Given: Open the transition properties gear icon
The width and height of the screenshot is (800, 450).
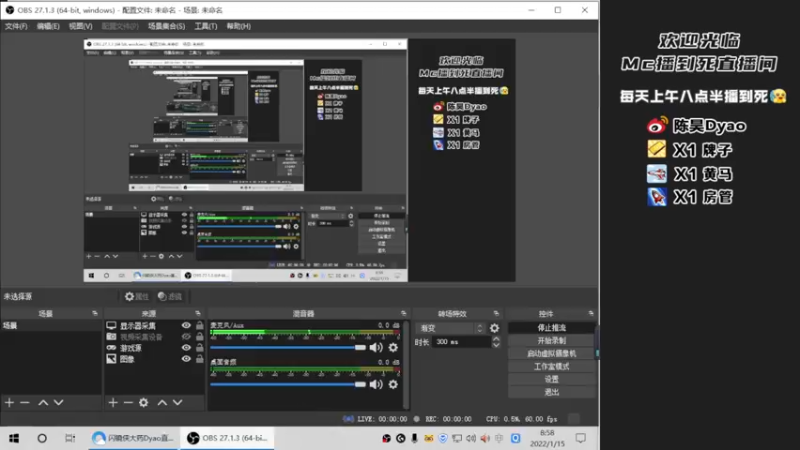Looking at the screenshot, I should coord(494,328).
